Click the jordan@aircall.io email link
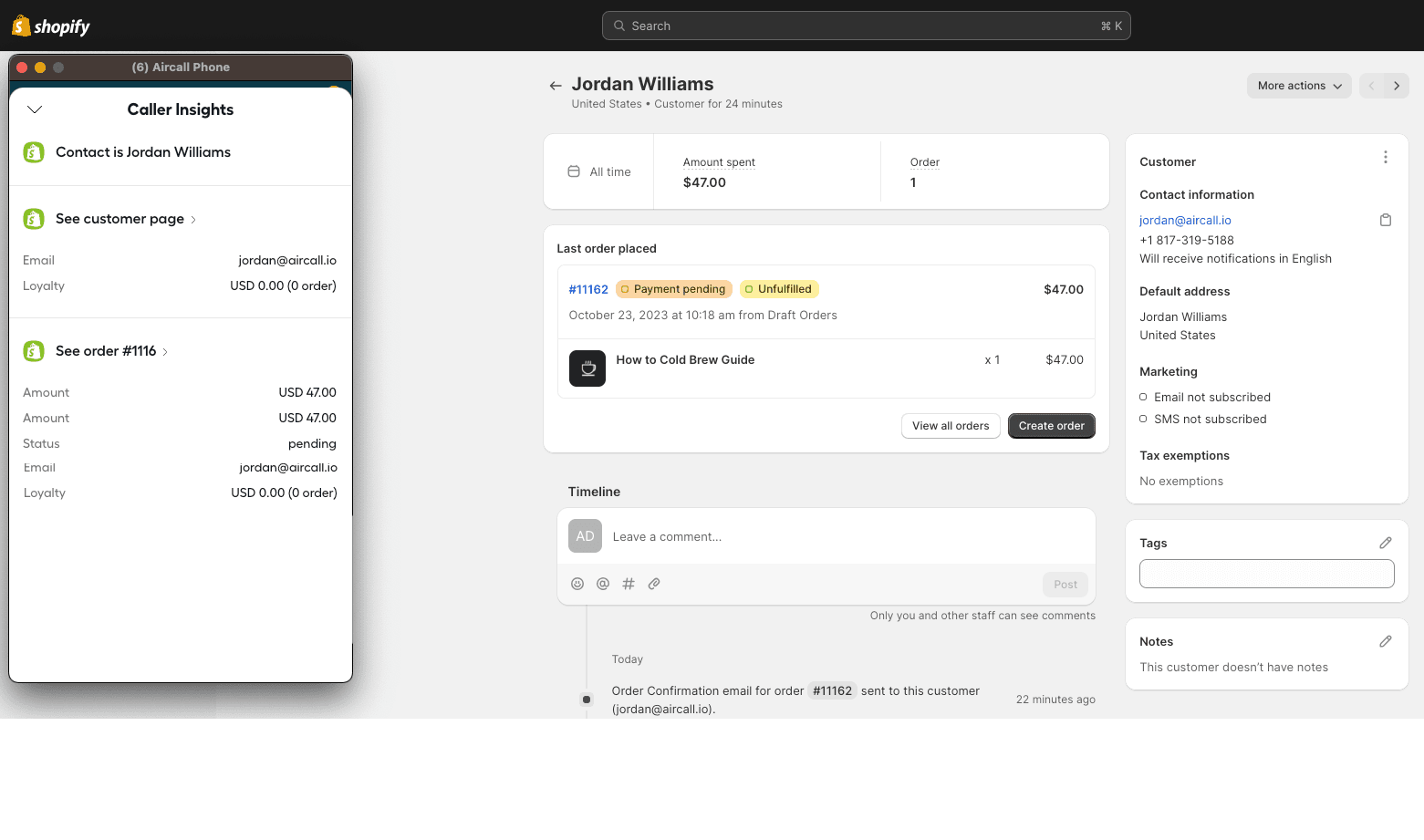The image size is (1424, 840). click(x=1185, y=220)
